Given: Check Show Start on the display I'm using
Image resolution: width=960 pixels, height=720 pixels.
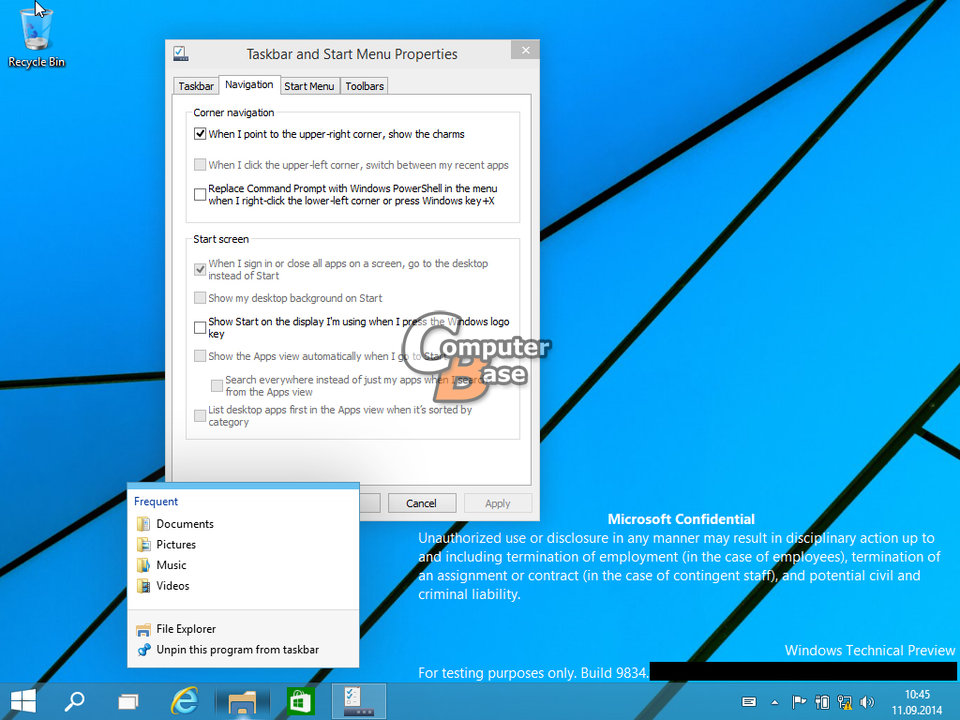Looking at the screenshot, I should pos(200,327).
